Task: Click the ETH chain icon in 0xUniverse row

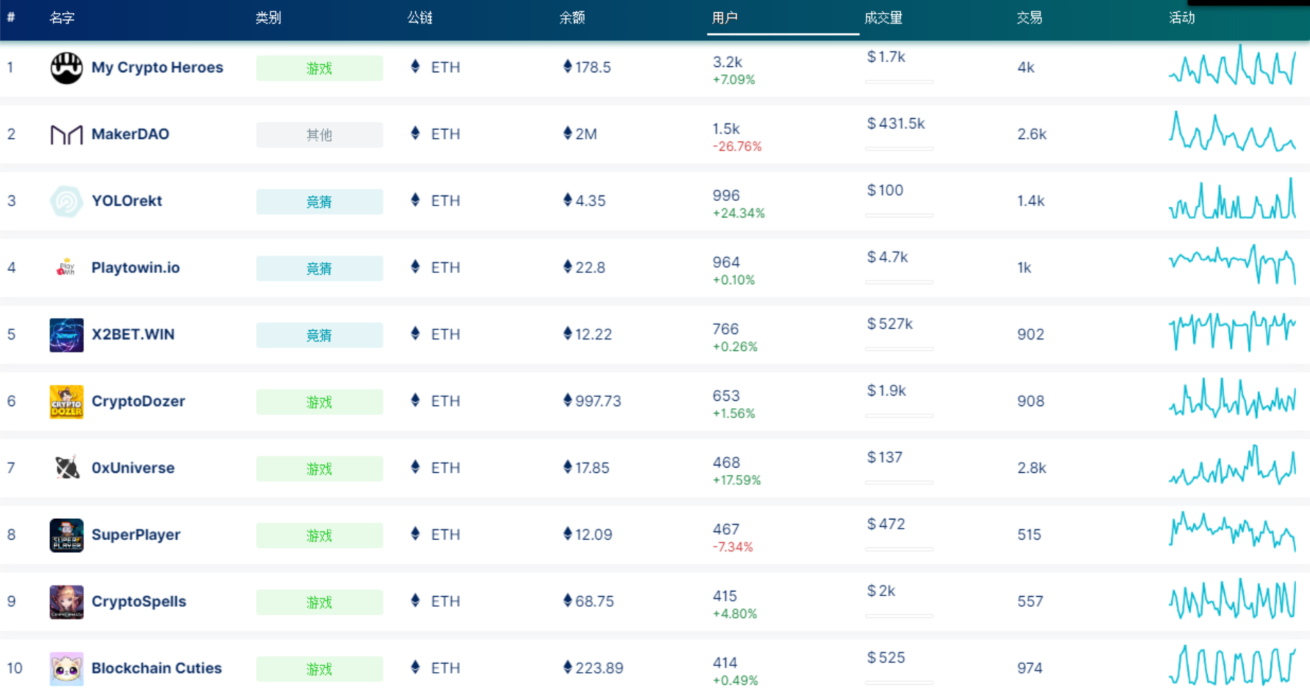Action: tap(416, 467)
